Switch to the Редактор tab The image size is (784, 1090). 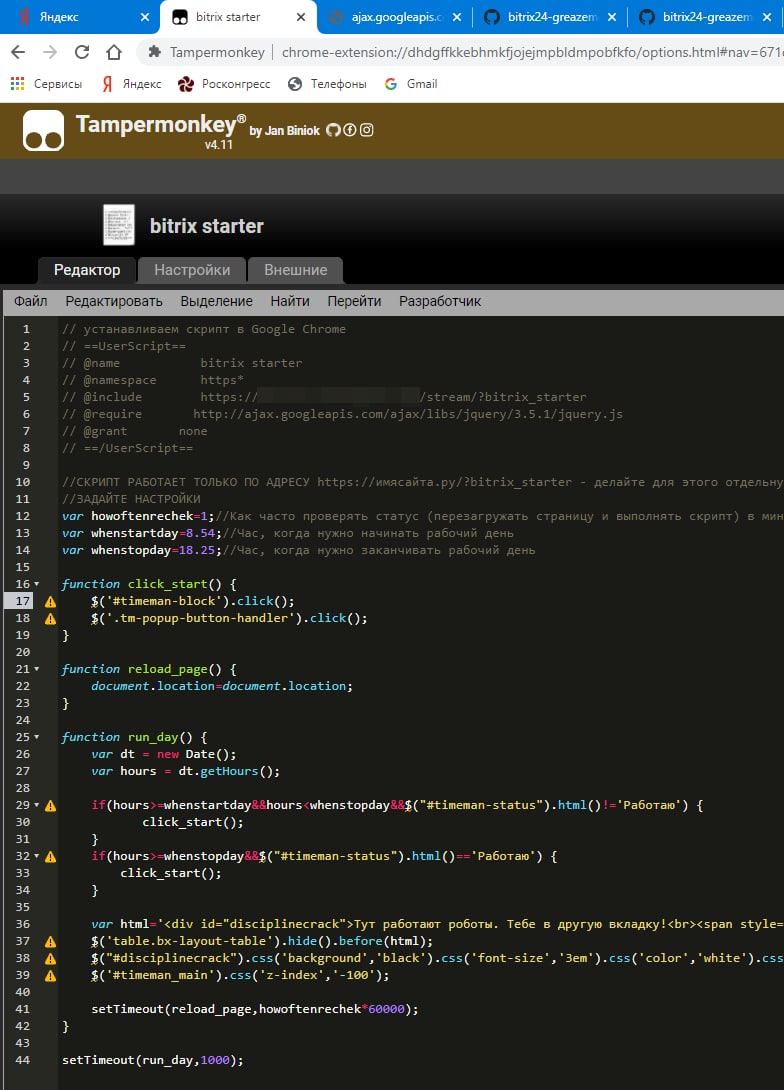pos(87,270)
